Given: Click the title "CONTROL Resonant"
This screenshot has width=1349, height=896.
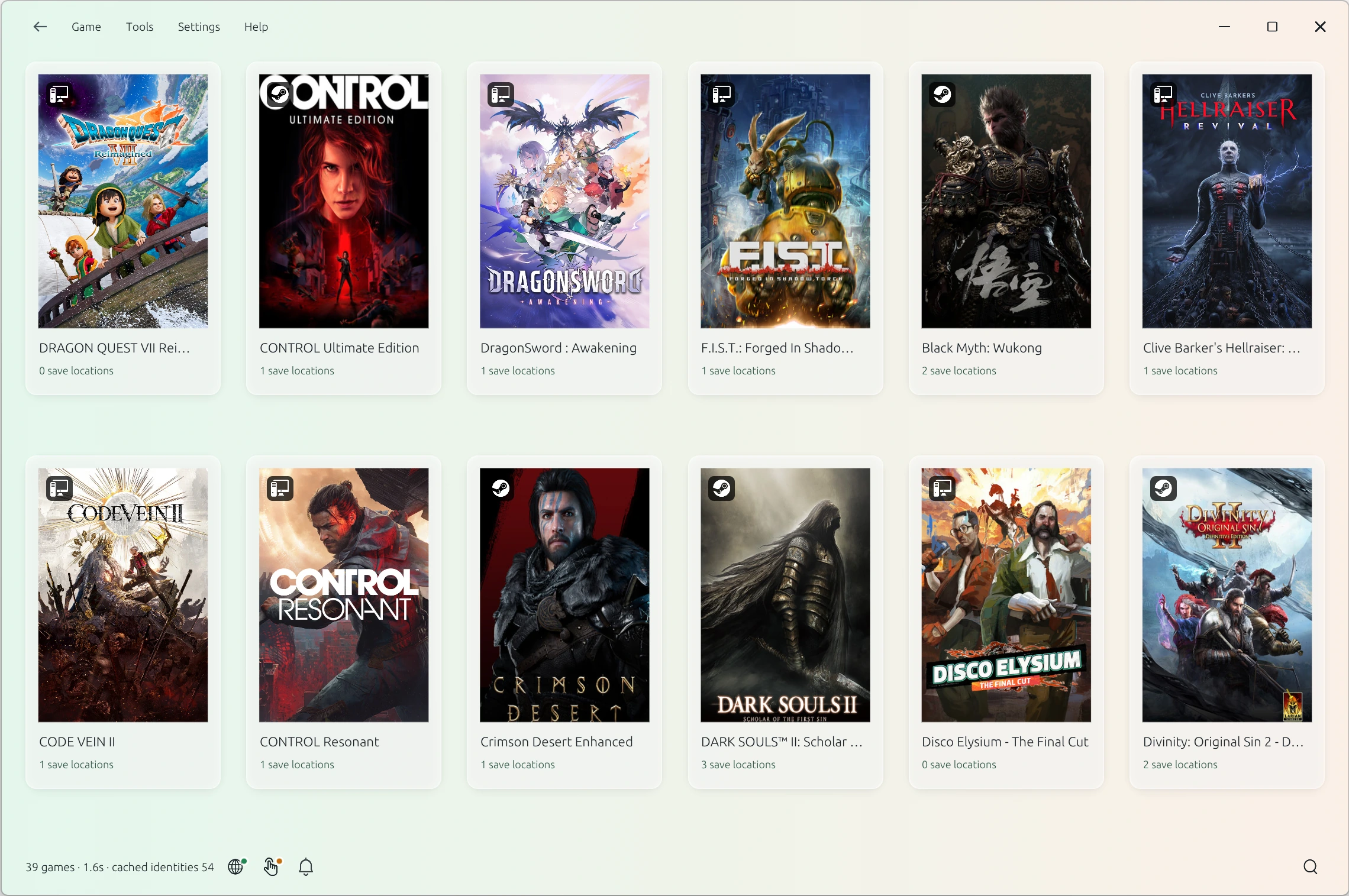Looking at the screenshot, I should tap(319, 742).
